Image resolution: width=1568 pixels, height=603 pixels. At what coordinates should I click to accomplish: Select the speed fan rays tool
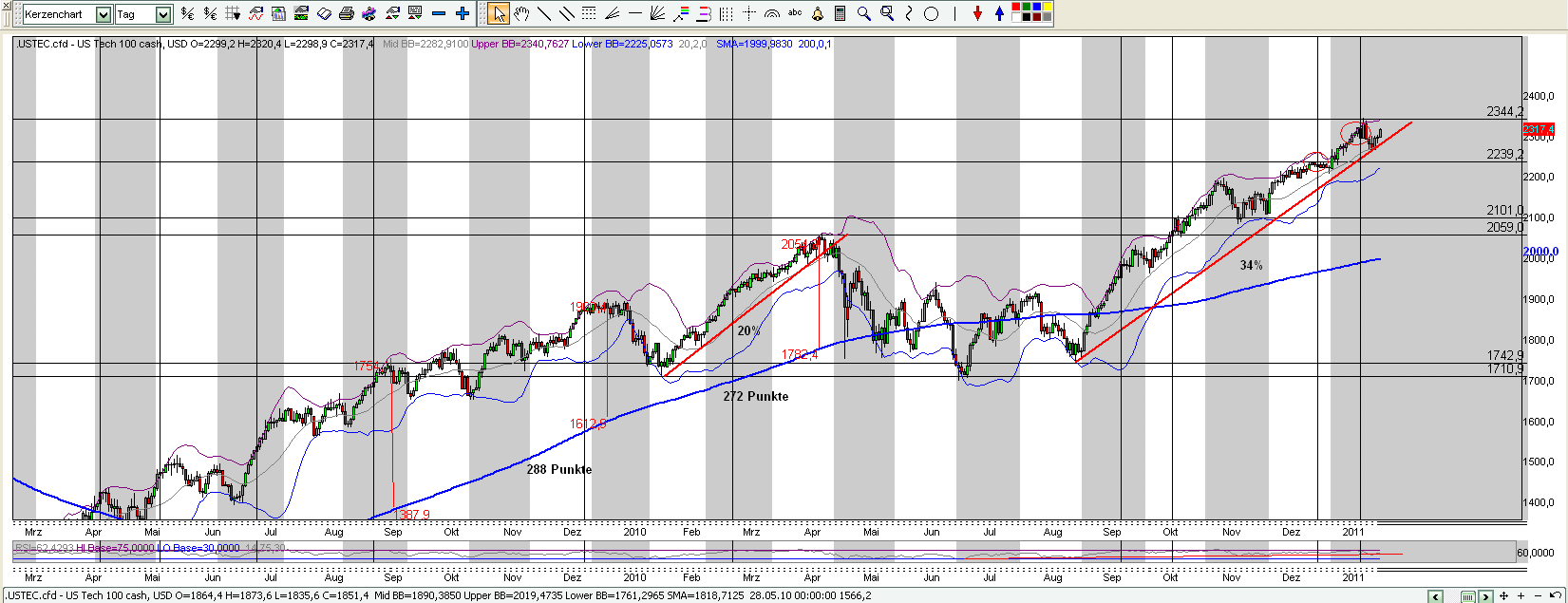[x=657, y=13]
